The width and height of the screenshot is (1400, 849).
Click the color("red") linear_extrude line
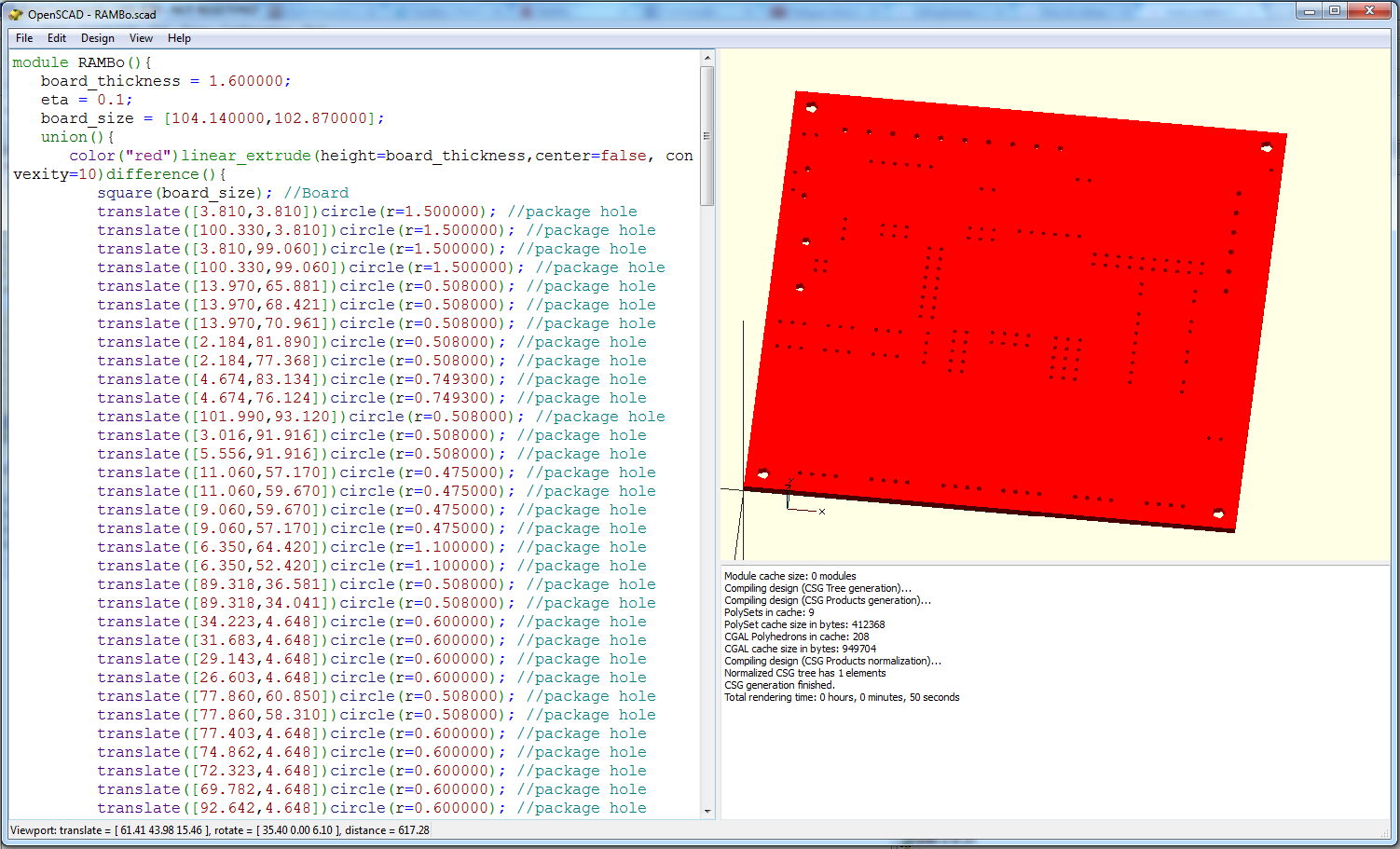click(353, 165)
